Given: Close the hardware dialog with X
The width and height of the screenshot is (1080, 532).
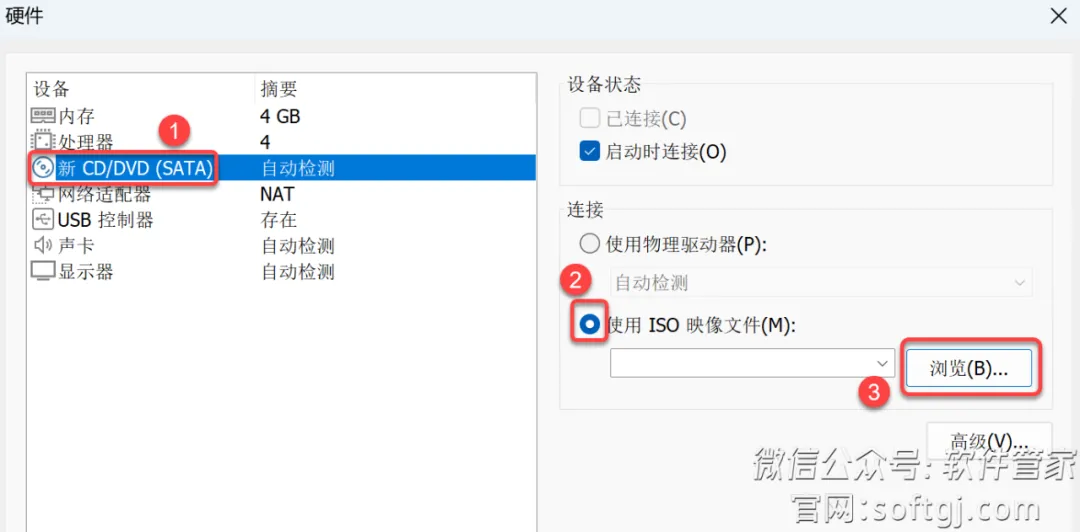Looking at the screenshot, I should click(1058, 17).
